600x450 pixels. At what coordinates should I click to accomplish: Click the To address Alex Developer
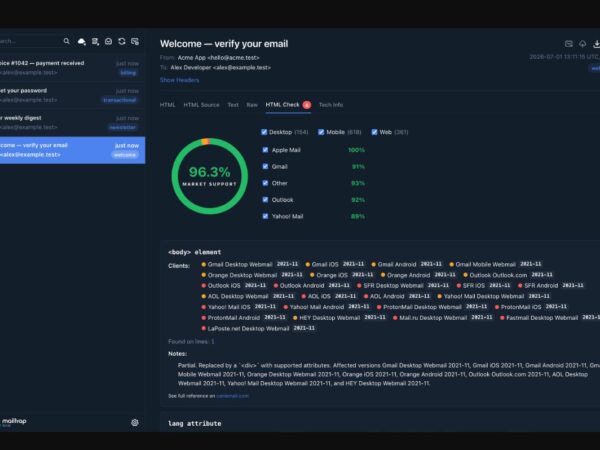pos(220,67)
